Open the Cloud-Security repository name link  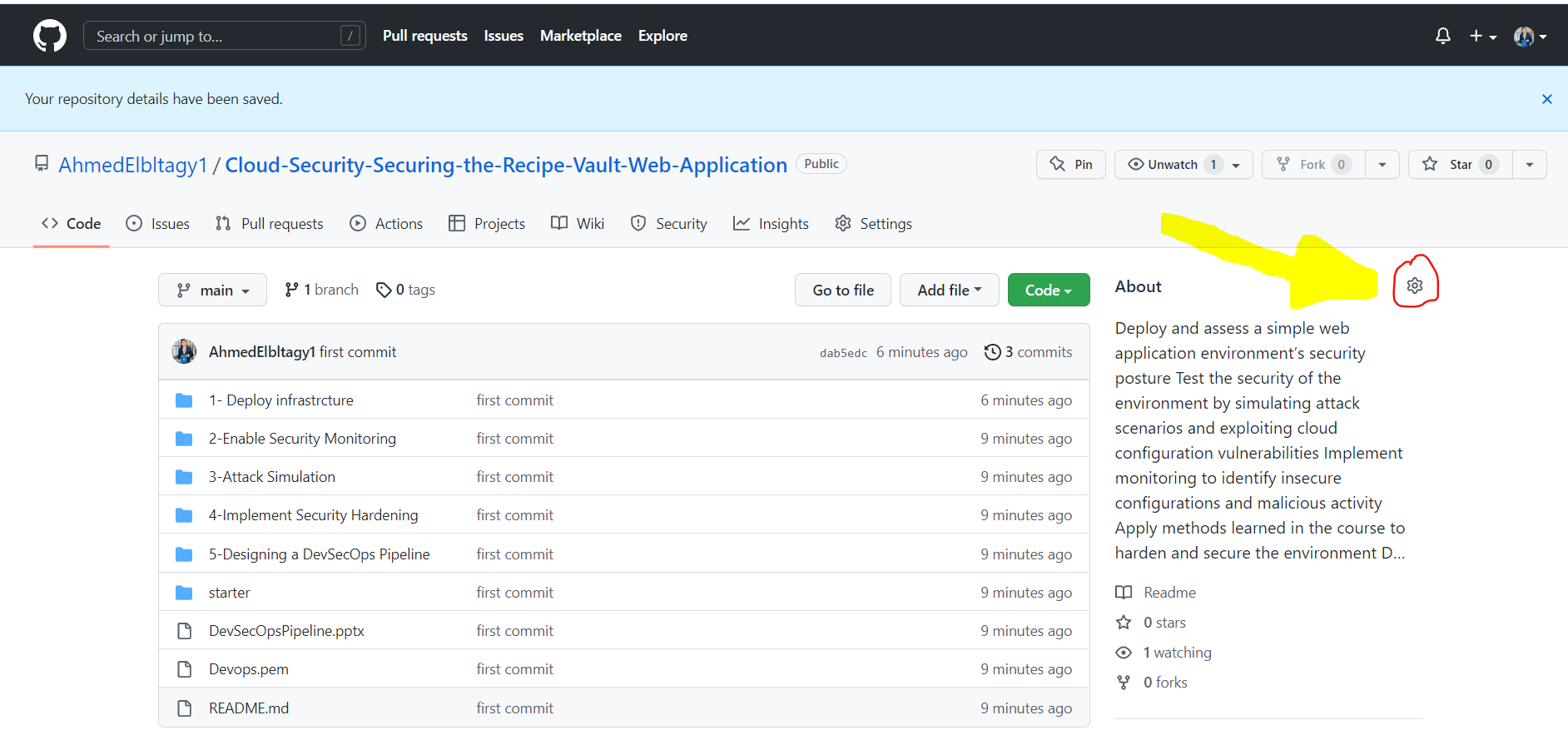coord(506,165)
